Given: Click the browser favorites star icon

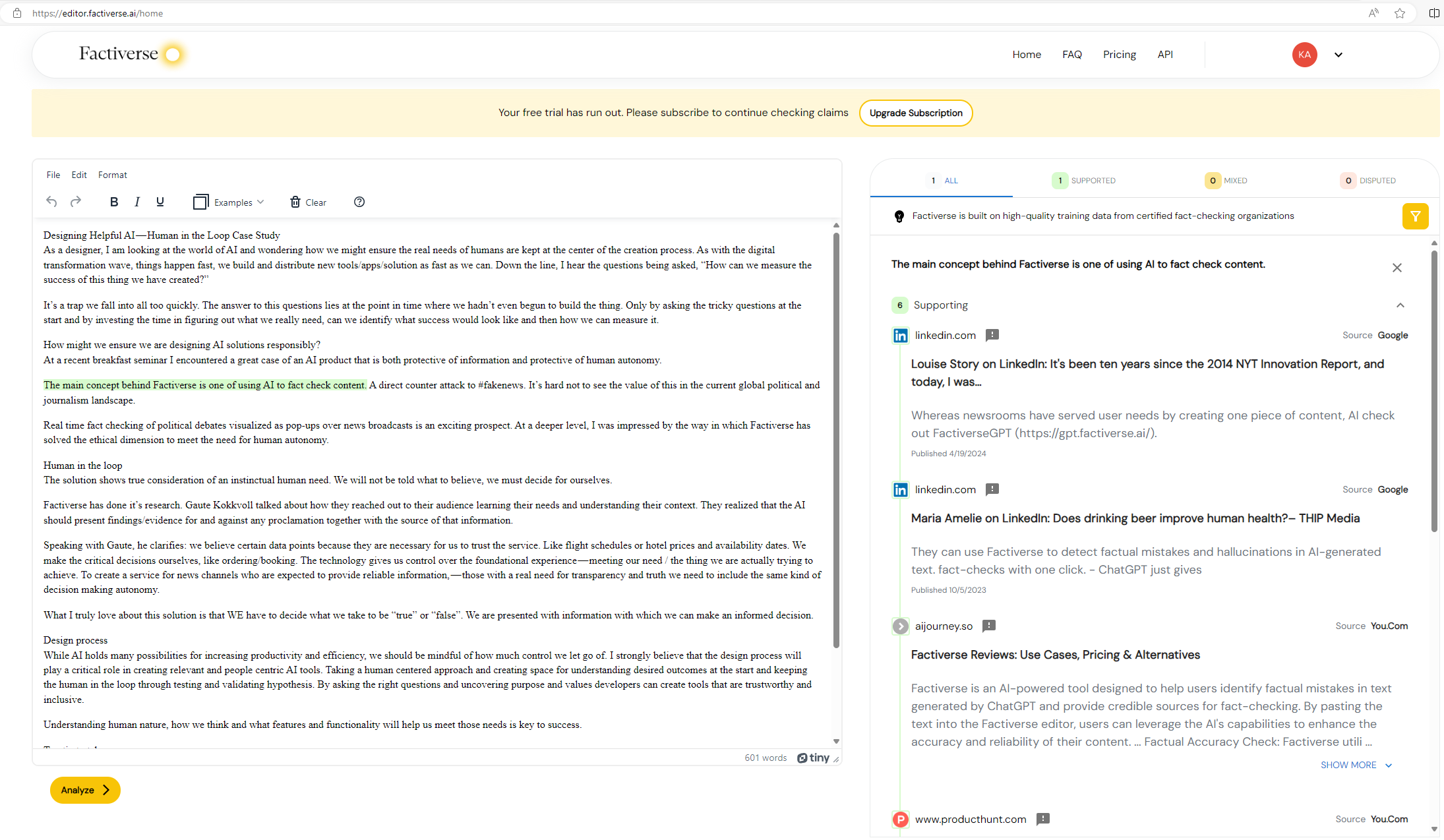Looking at the screenshot, I should 1400,13.
